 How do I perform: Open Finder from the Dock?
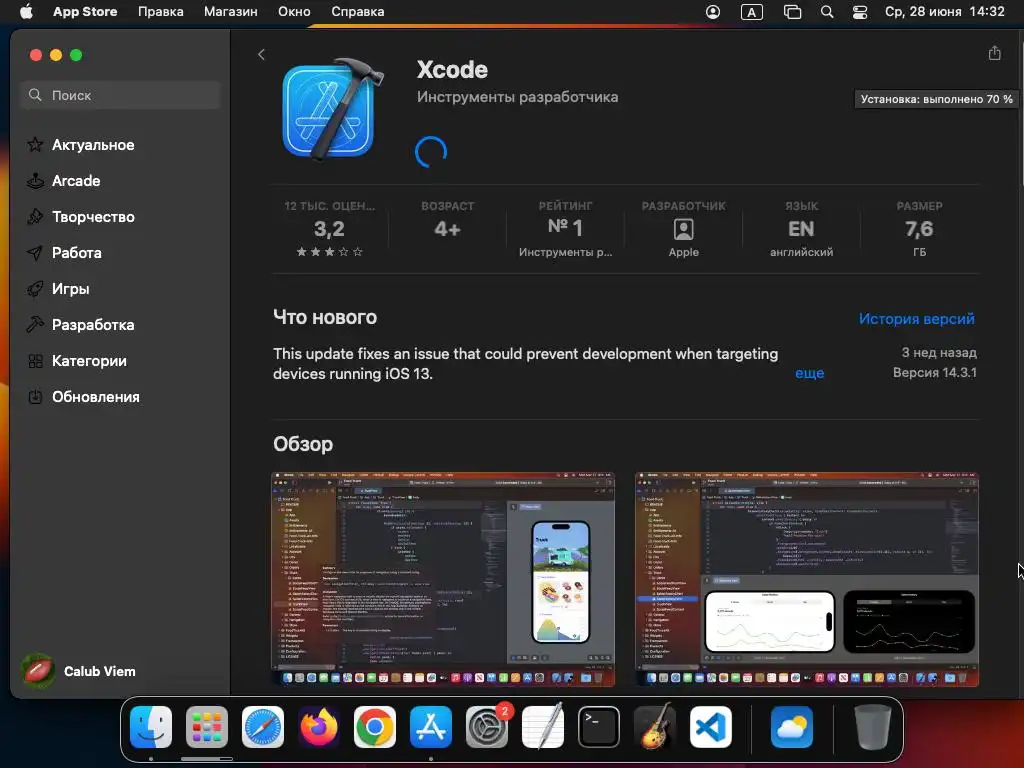(x=151, y=727)
